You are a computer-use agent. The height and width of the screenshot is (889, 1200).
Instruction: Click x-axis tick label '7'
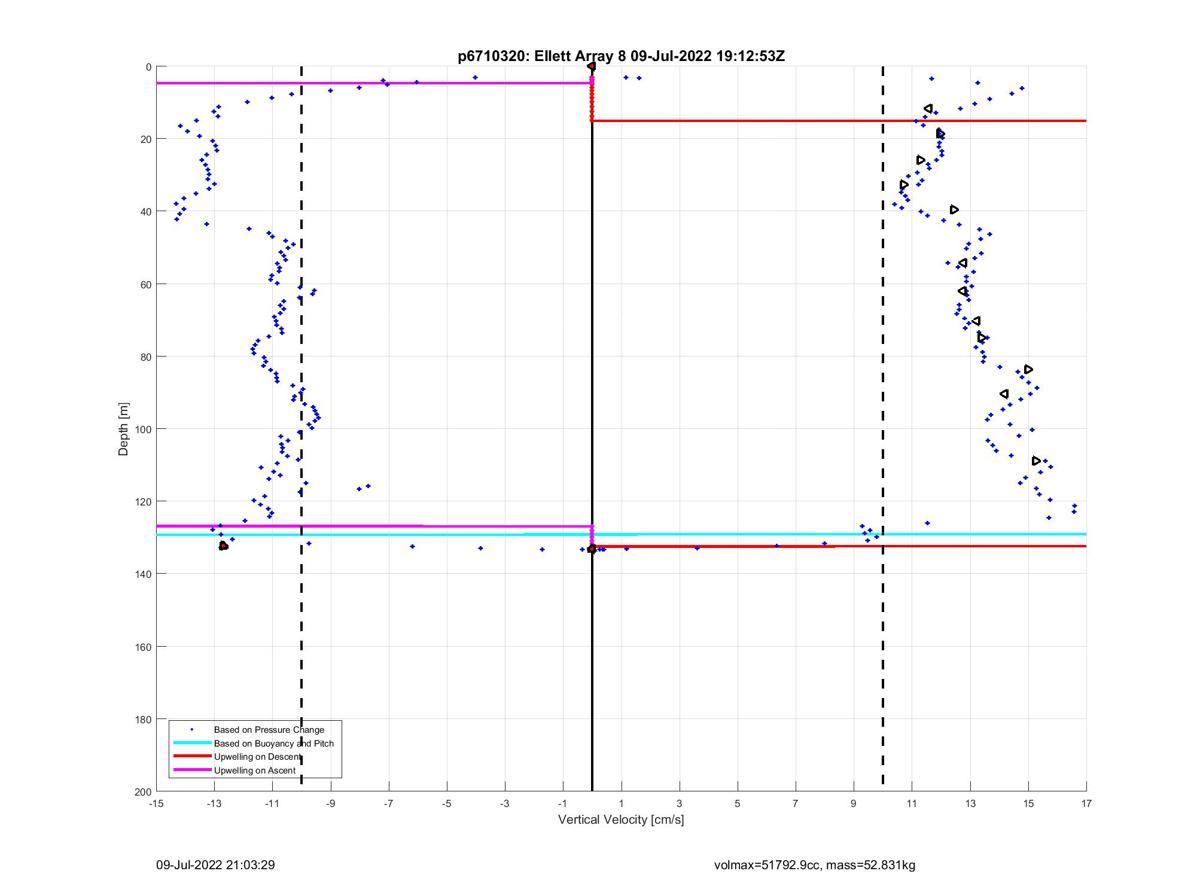795,803
